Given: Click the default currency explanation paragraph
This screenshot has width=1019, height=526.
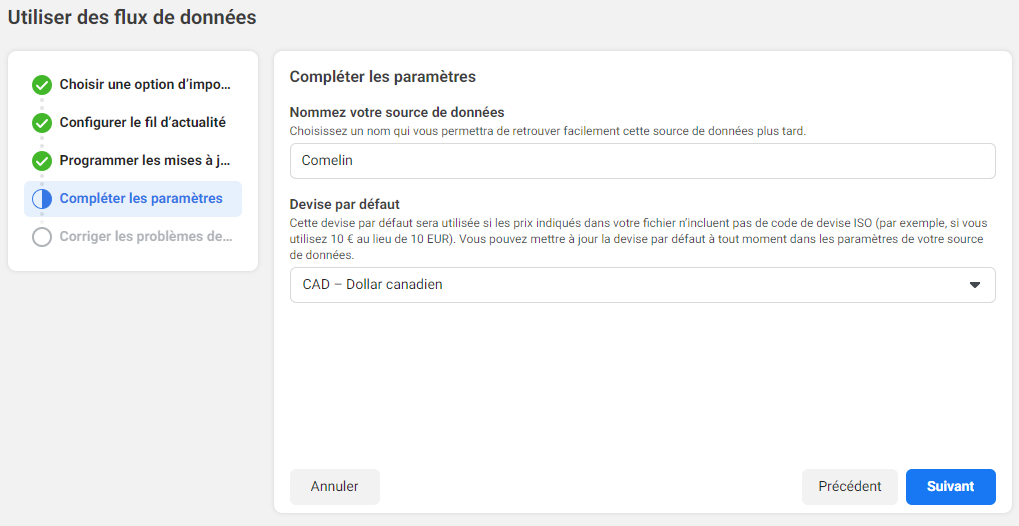Looking at the screenshot, I should 639,239.
